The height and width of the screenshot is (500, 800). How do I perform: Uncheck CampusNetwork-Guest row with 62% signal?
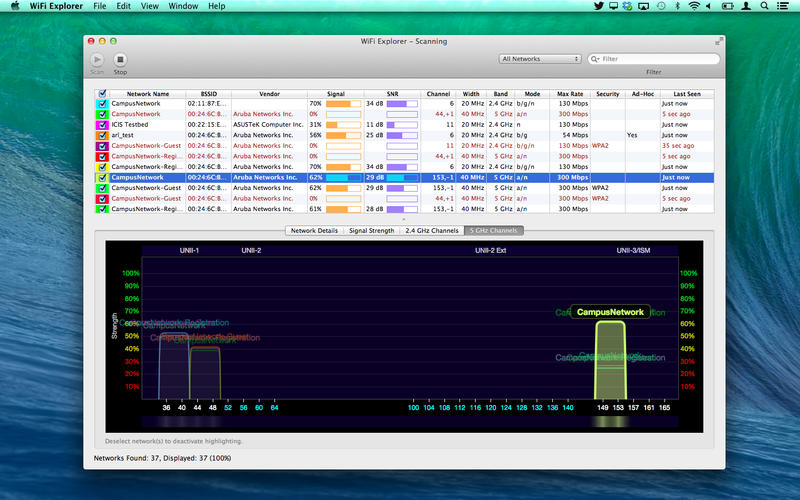102,188
